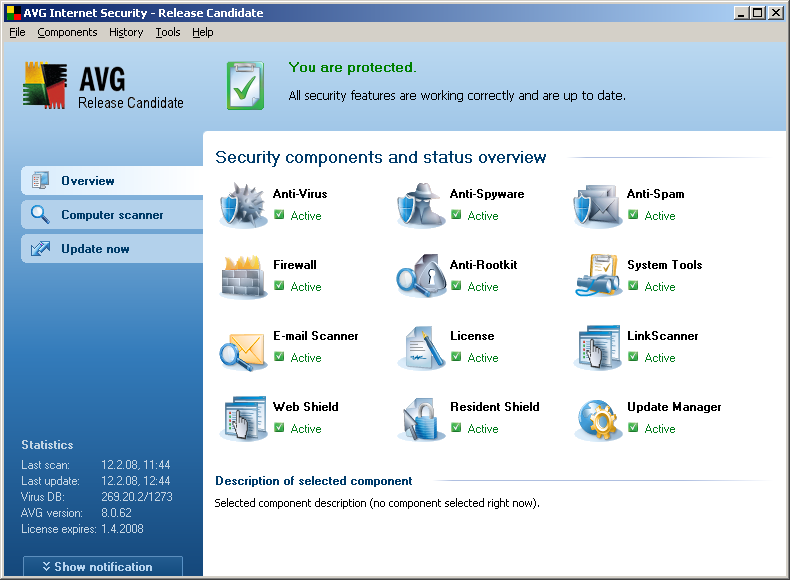Click 'Description of selected component' heading
The width and height of the screenshot is (790, 580).
pos(313,481)
